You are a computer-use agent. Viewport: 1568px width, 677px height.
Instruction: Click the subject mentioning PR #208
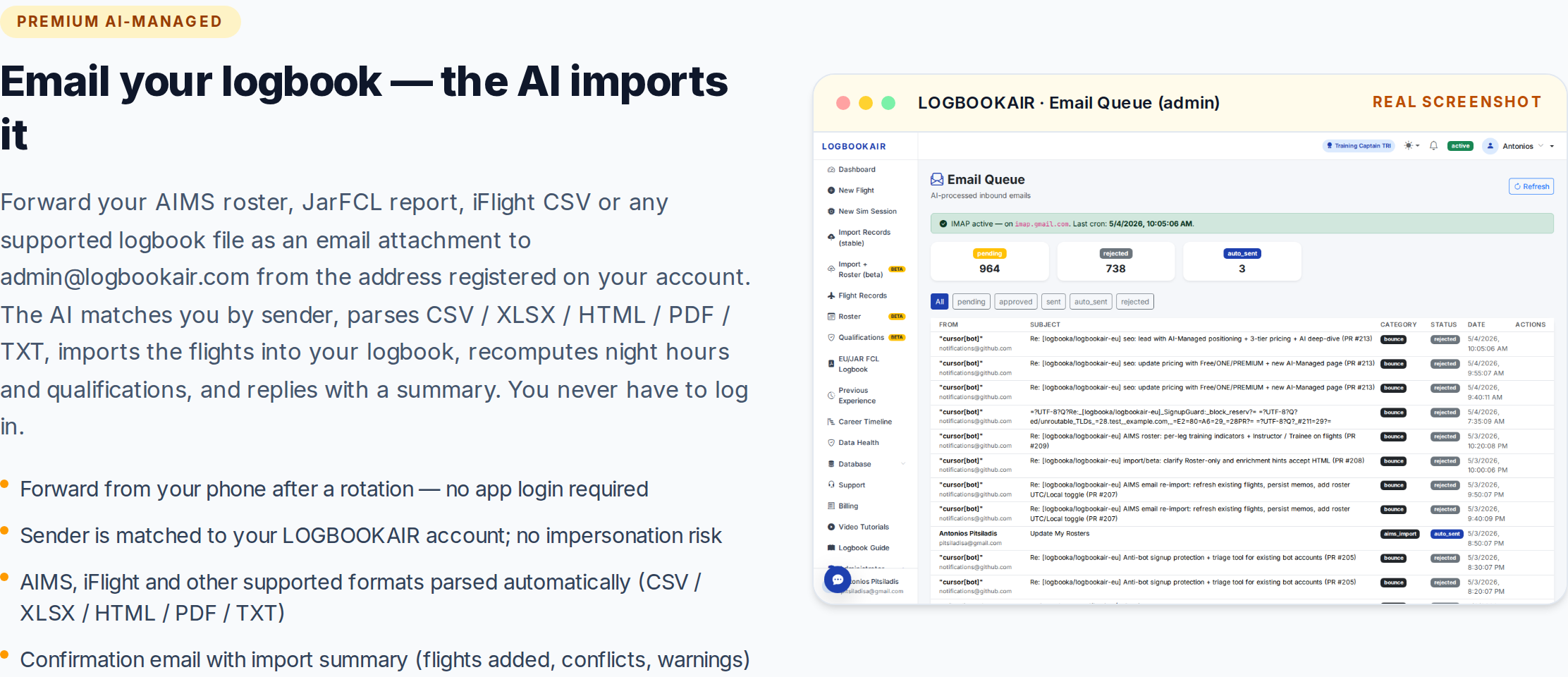(1196, 461)
